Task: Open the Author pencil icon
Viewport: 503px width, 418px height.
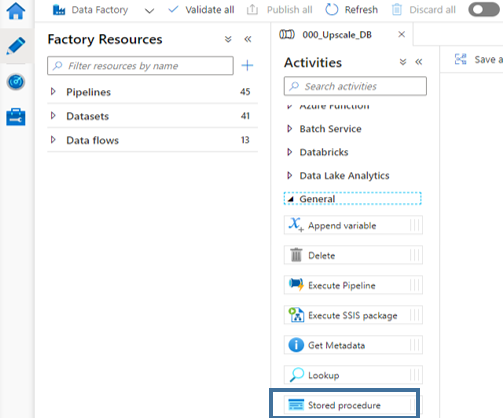Action: [x=16, y=46]
